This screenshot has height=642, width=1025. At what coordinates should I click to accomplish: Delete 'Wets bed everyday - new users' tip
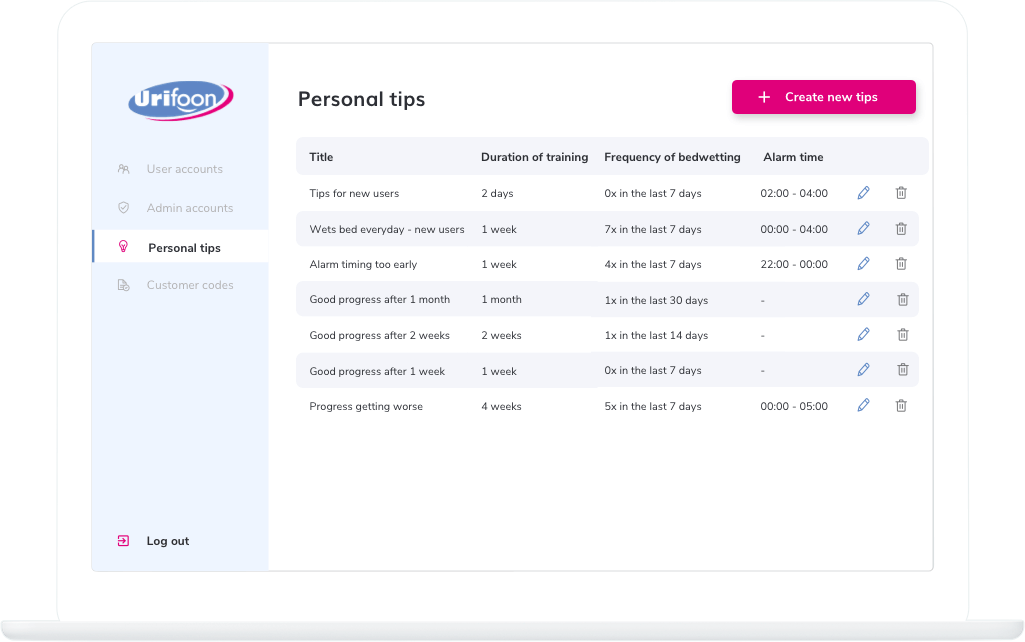click(901, 229)
